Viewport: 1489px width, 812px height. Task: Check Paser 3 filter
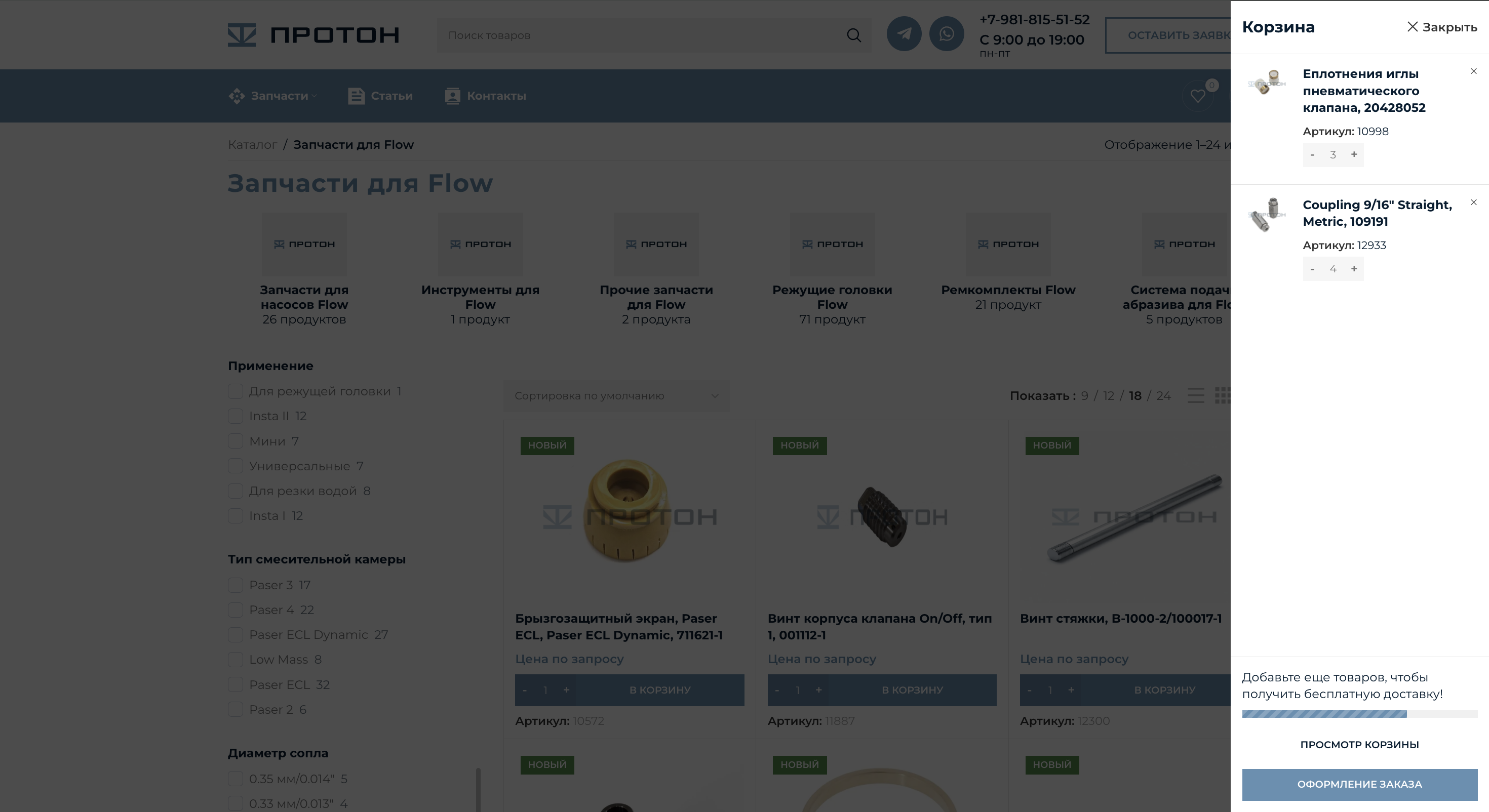(236, 585)
